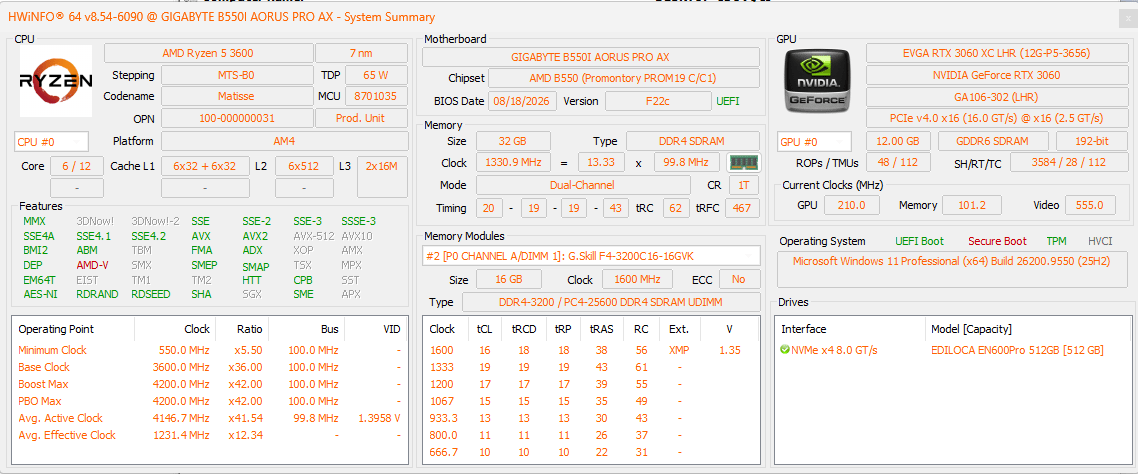Click the MTS-B0 stepping value
Viewport: 1138px width, 474px height.
(237, 75)
